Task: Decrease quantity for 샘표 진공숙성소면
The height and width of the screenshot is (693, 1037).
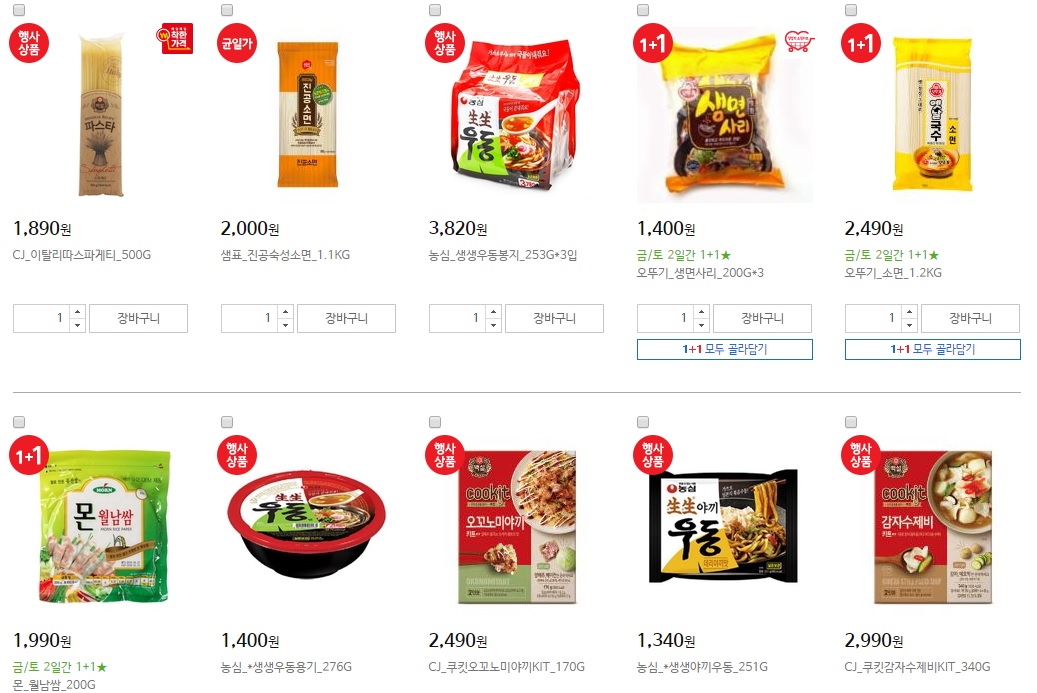Action: pos(286,325)
